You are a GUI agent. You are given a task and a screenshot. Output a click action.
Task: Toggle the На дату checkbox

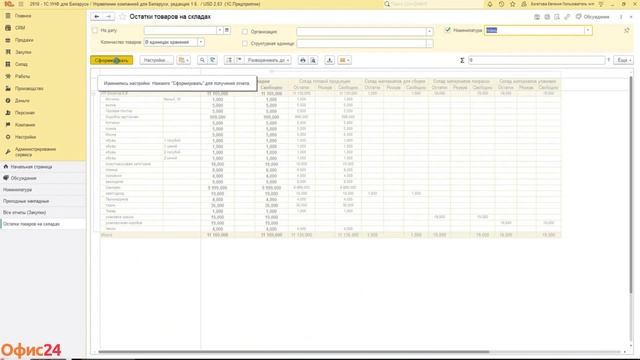point(95,30)
